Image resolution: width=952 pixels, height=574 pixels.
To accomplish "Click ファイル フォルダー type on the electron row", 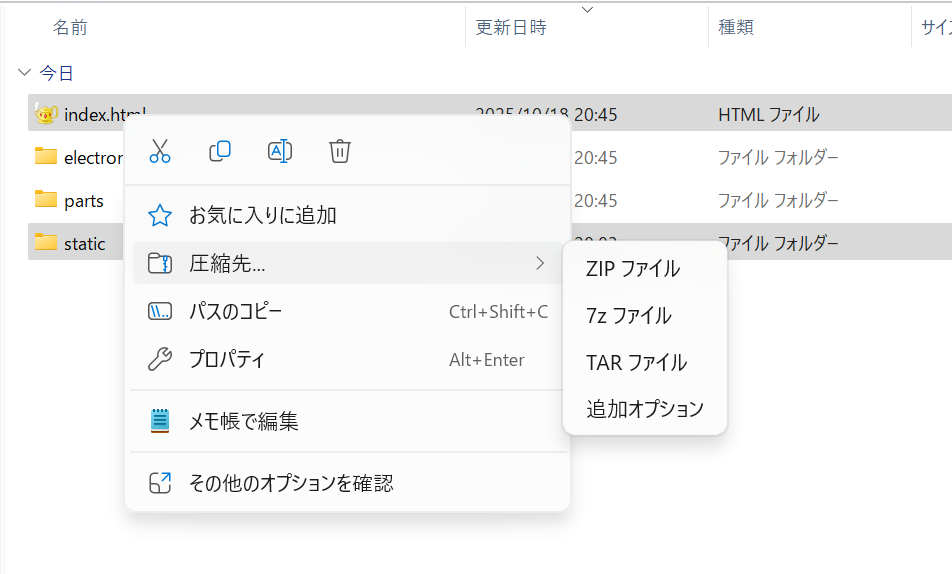I will [778, 158].
